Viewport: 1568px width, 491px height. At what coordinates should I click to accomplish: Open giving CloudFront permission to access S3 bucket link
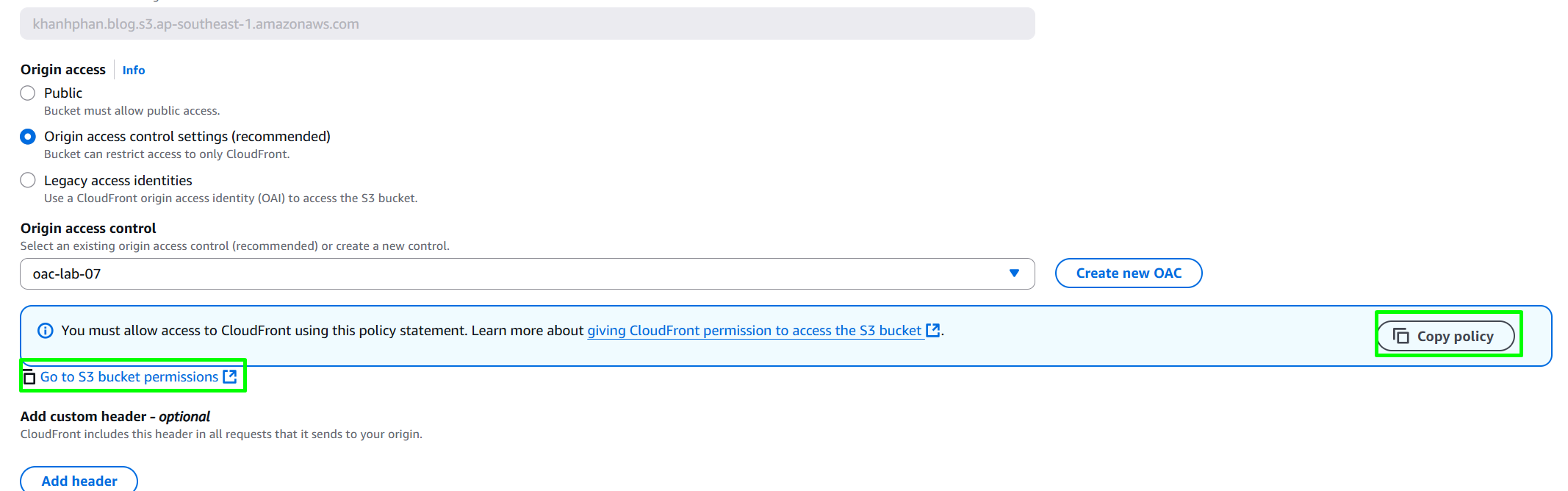754,331
